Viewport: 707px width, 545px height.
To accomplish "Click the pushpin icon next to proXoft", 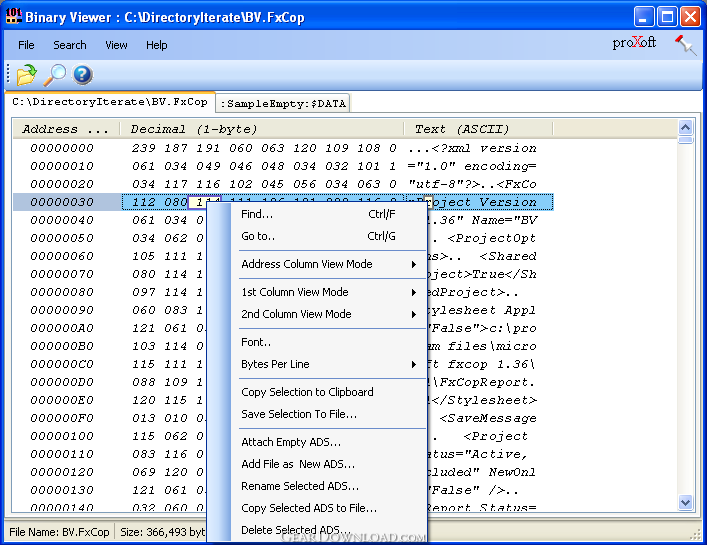I will pos(686,45).
